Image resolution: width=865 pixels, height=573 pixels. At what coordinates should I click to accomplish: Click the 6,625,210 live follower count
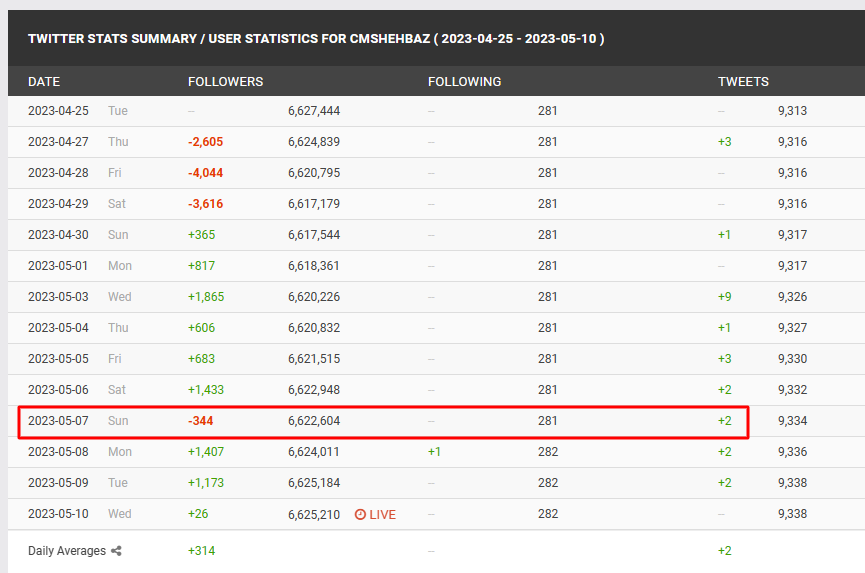(x=314, y=514)
